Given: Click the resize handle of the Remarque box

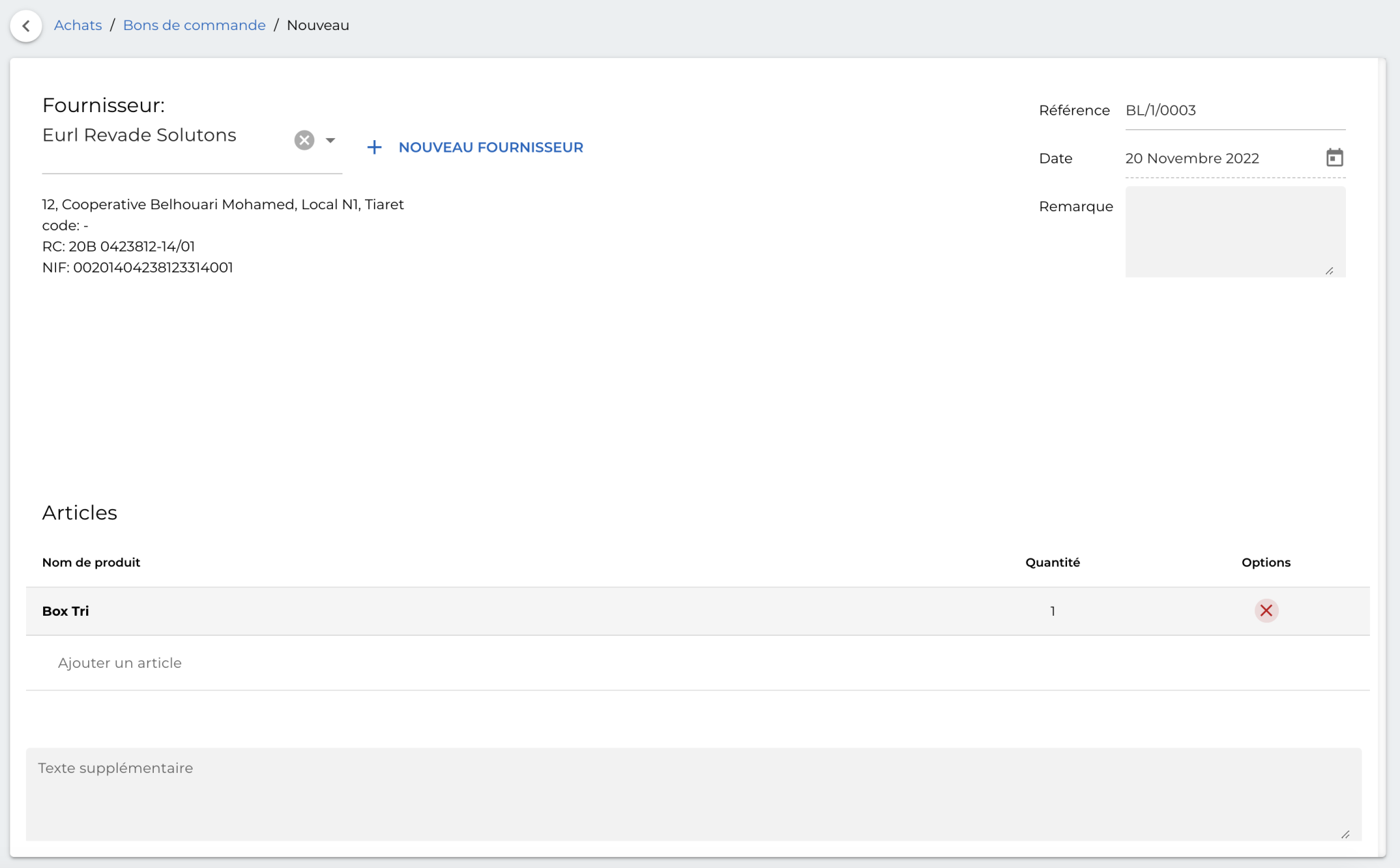Looking at the screenshot, I should [1330, 271].
